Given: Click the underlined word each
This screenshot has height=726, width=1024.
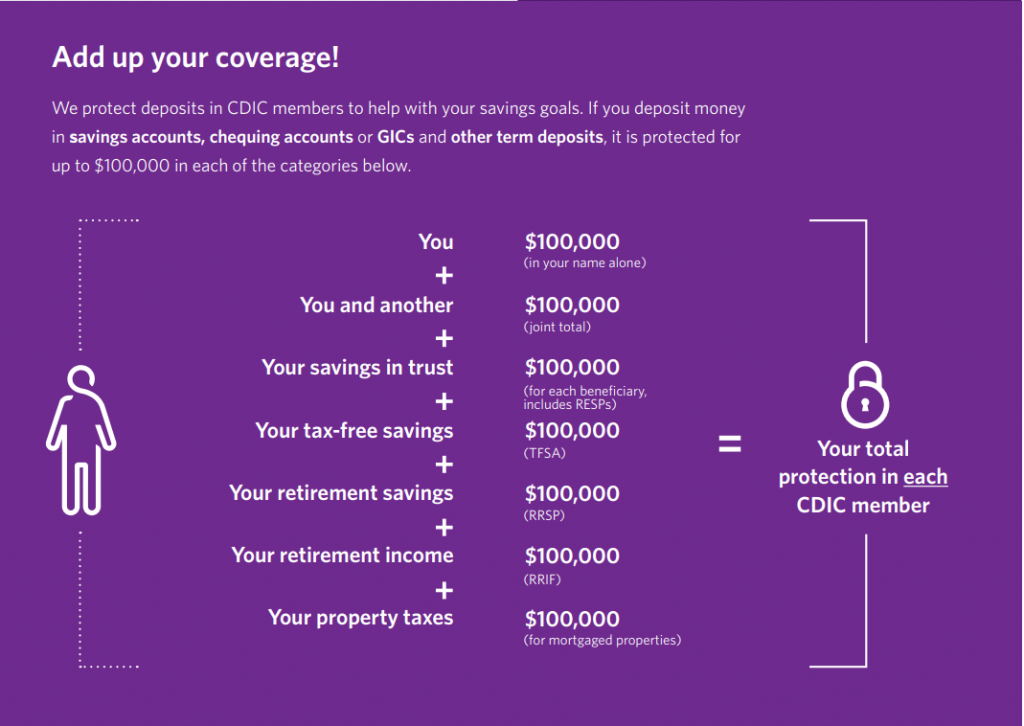Looking at the screenshot, I should click(925, 477).
